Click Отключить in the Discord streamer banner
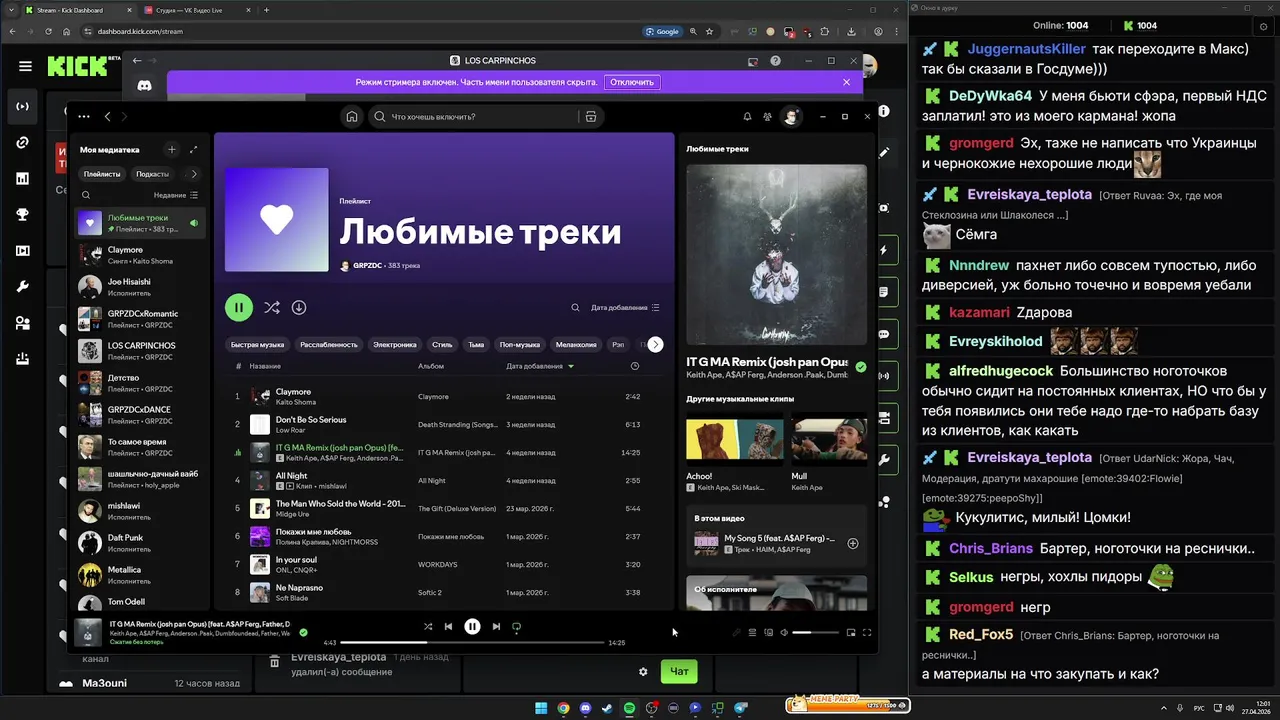1280x720 pixels. [632, 82]
